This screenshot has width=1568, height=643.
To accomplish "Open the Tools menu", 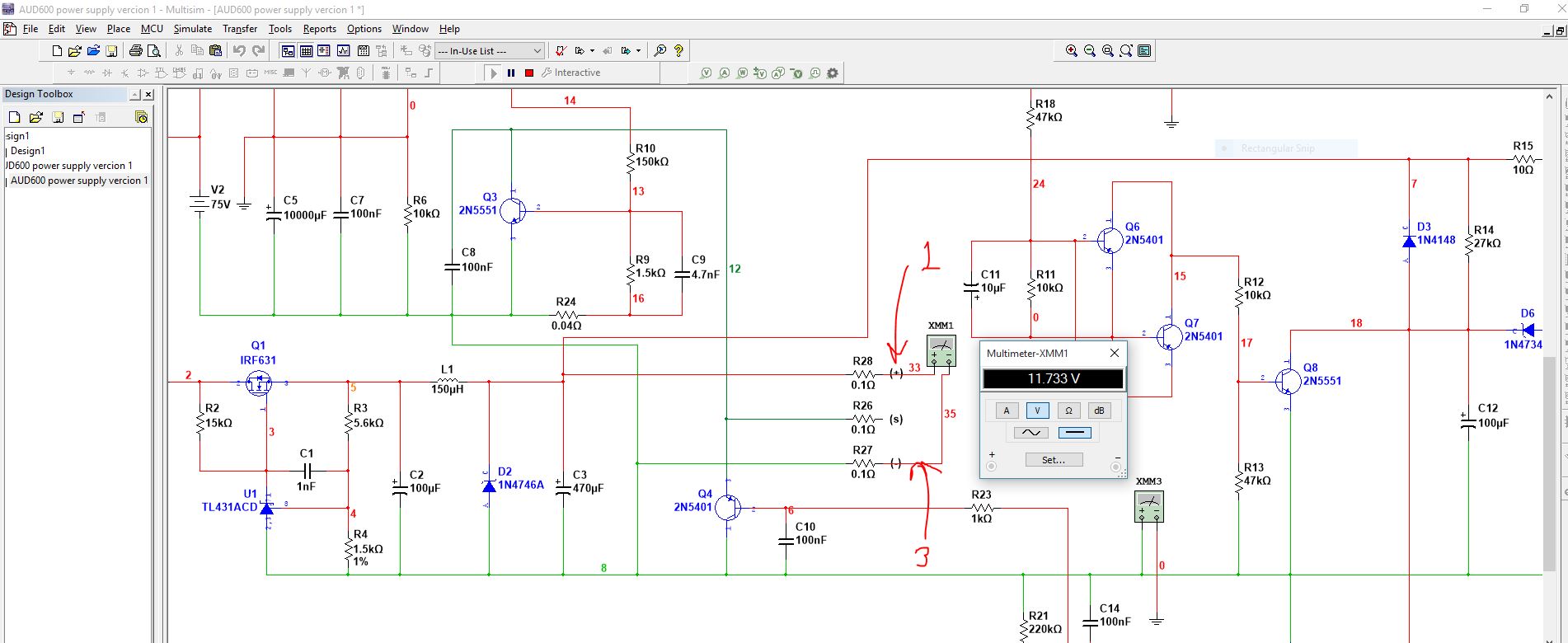I will 280,29.
